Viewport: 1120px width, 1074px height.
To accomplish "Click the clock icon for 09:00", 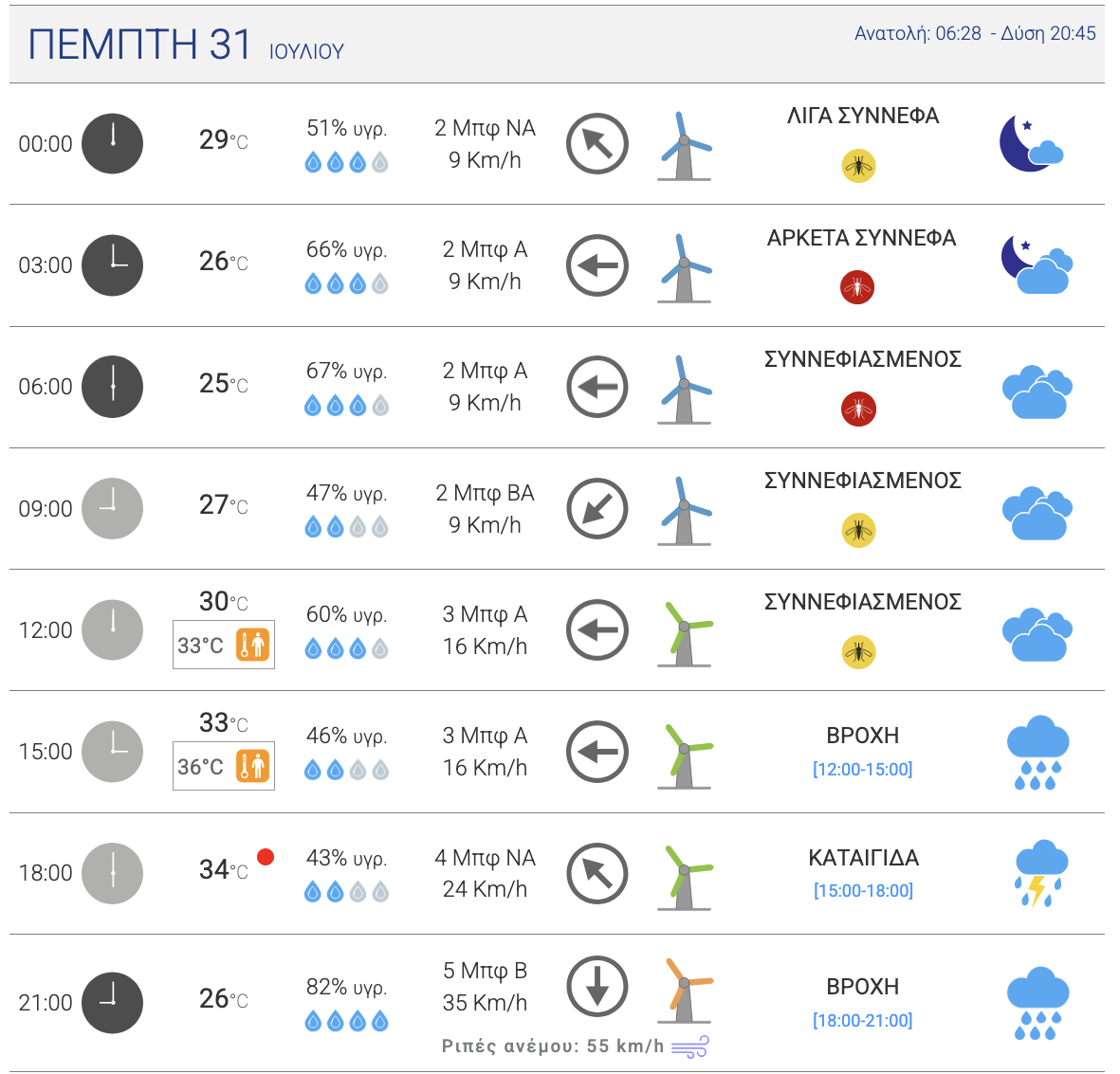I will [x=112, y=509].
